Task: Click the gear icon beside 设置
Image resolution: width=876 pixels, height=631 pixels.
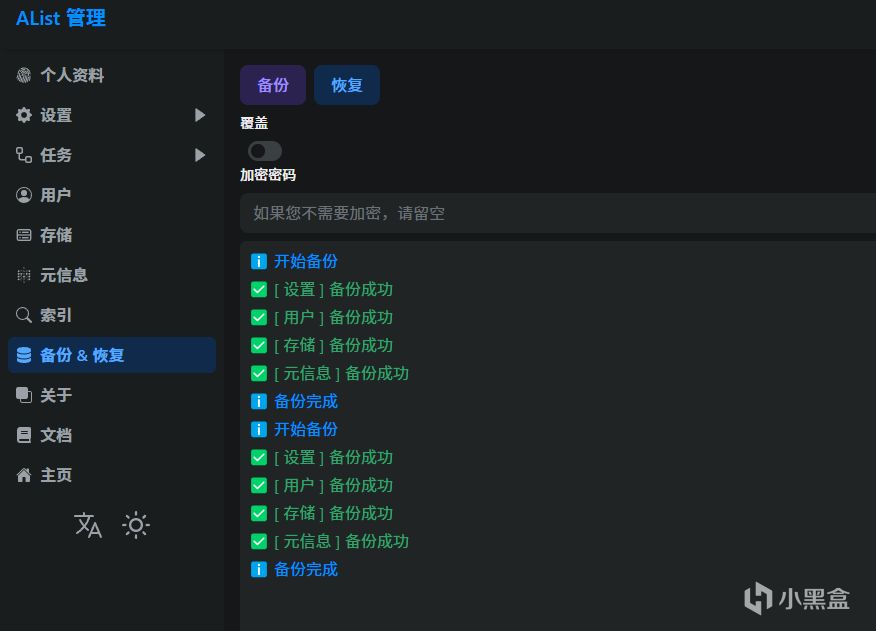Action: pos(24,115)
